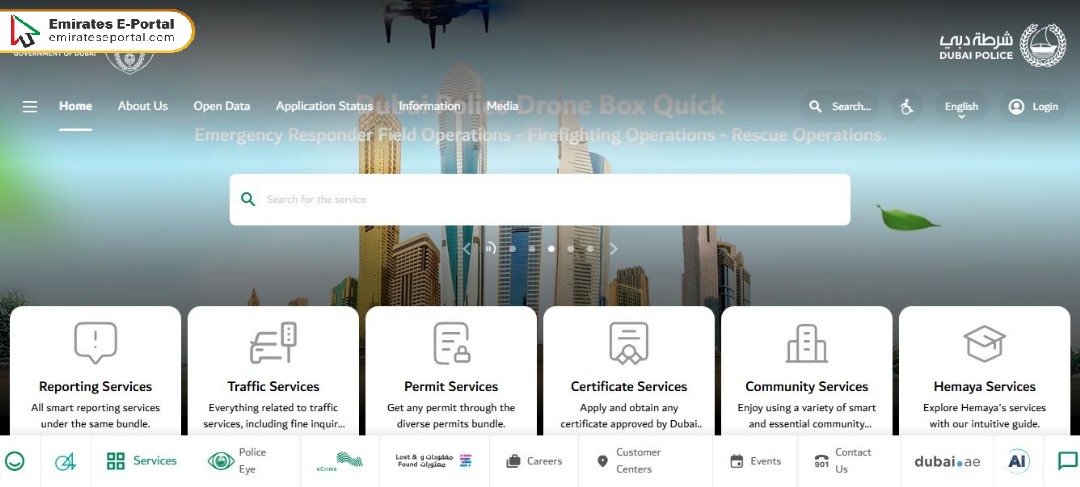Pause the banner slideshow
The height and width of the screenshot is (487, 1080).
490,249
